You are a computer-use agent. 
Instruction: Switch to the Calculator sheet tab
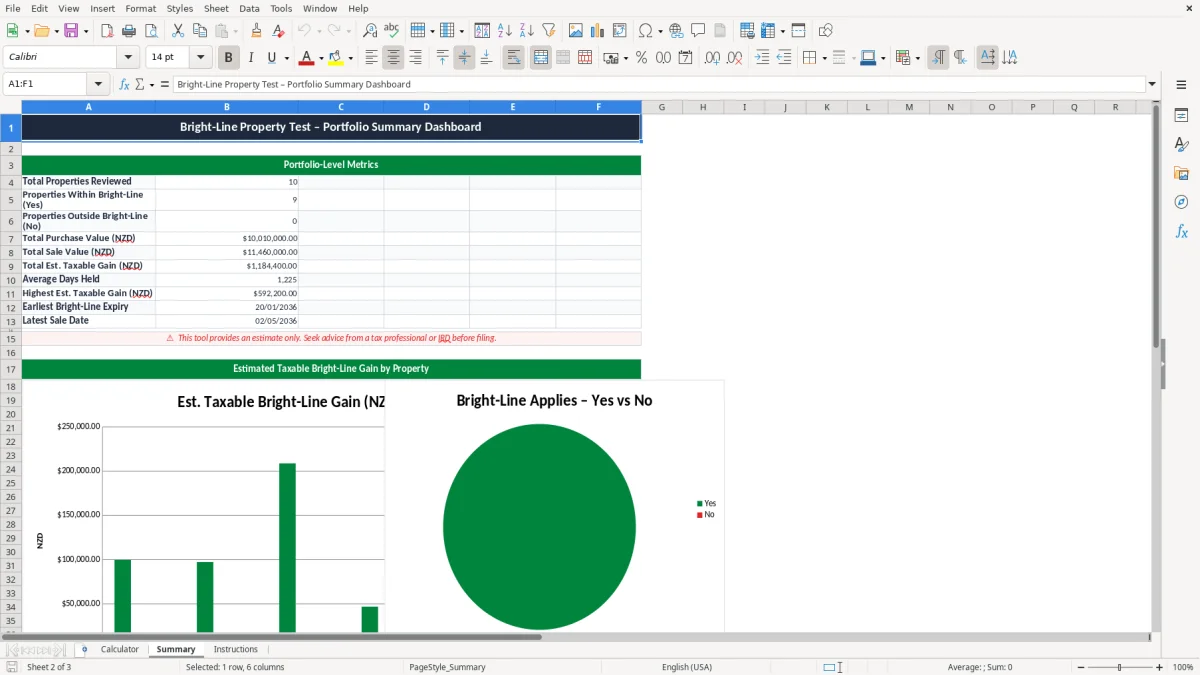coord(120,649)
